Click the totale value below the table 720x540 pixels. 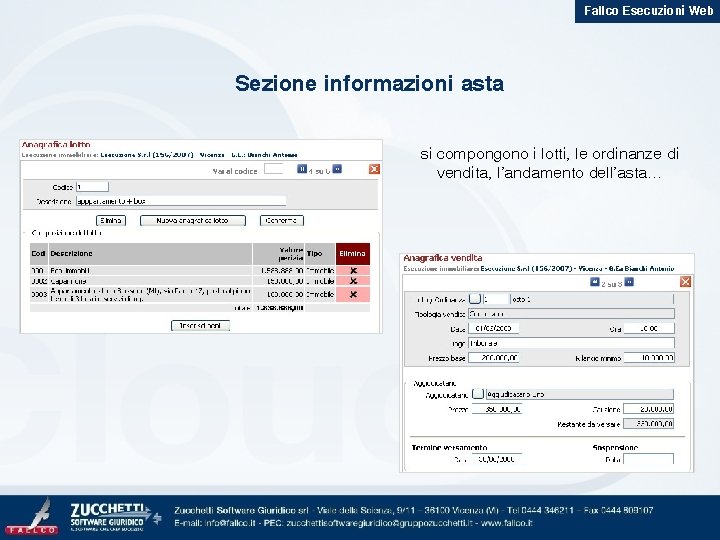pyautogui.click(x=279, y=308)
